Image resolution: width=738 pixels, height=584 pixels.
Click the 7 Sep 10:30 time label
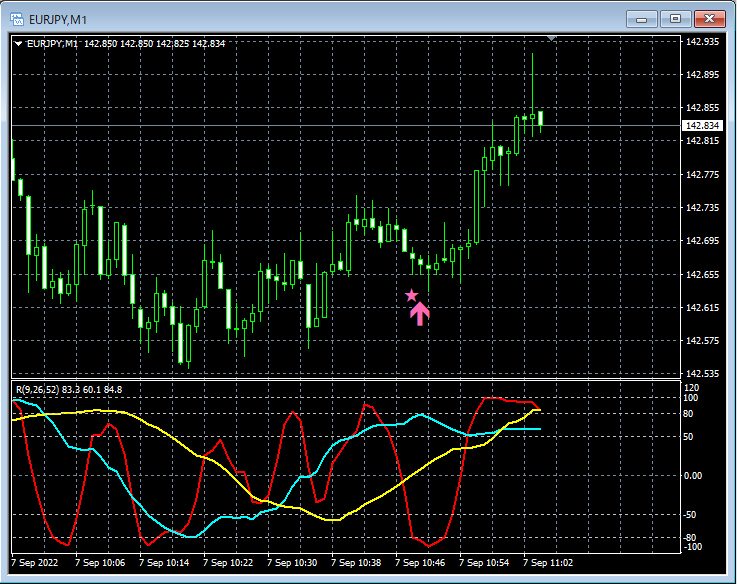coord(292,563)
